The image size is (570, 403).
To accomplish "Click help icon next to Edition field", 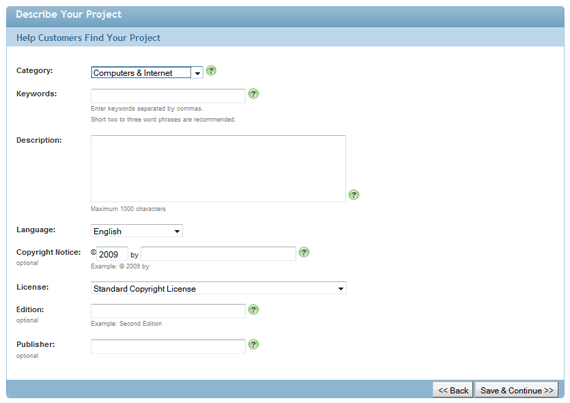I will coord(253,310).
